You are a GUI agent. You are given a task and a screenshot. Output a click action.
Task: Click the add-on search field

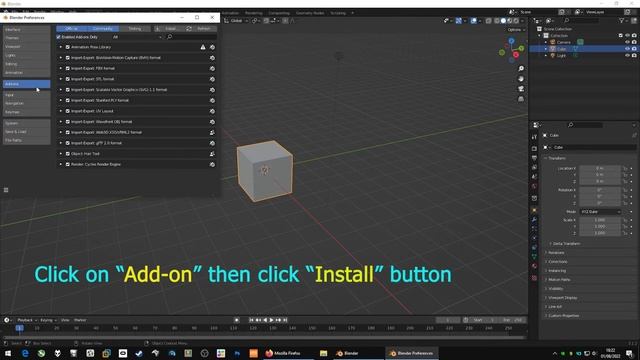191,37
